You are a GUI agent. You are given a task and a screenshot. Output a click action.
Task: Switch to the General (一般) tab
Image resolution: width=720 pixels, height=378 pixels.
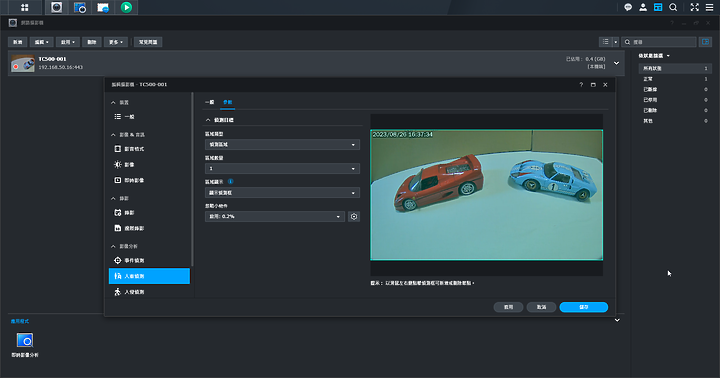pyautogui.click(x=209, y=102)
